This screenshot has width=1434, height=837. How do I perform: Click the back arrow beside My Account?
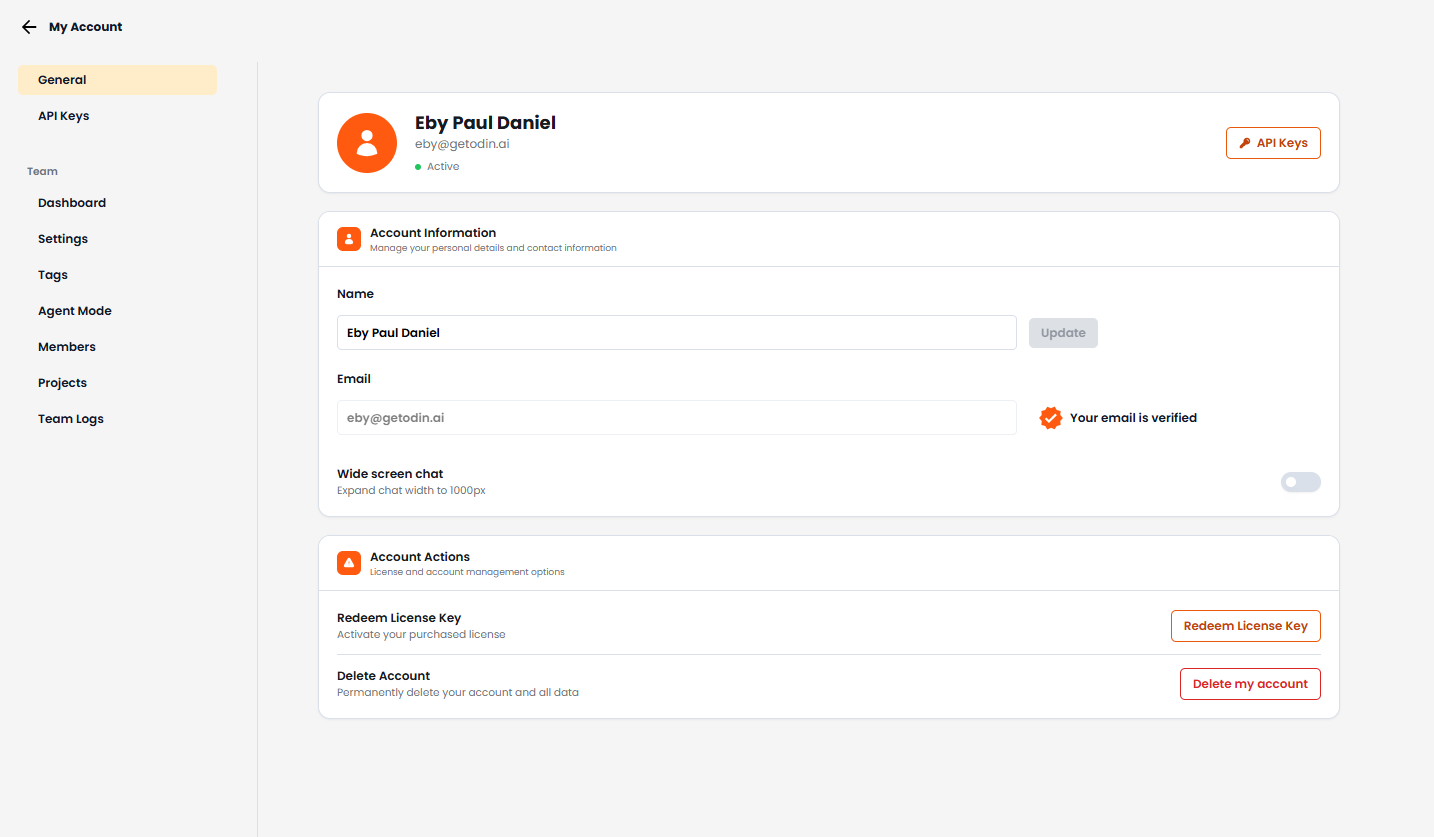click(28, 27)
